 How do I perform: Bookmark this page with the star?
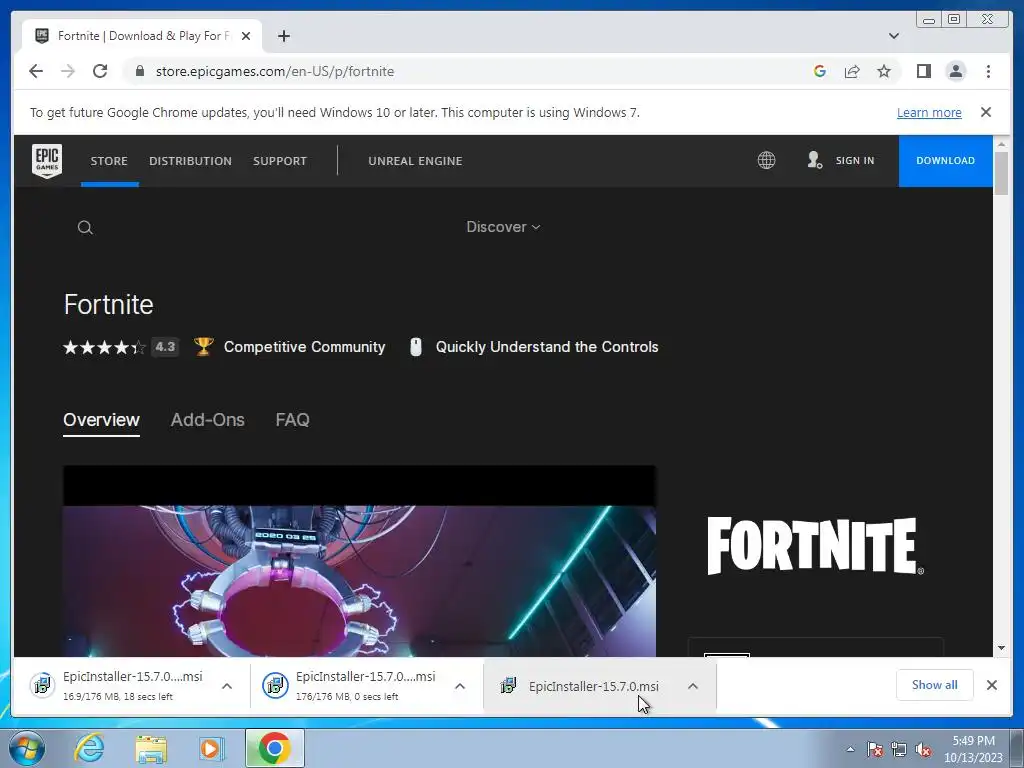[x=884, y=71]
